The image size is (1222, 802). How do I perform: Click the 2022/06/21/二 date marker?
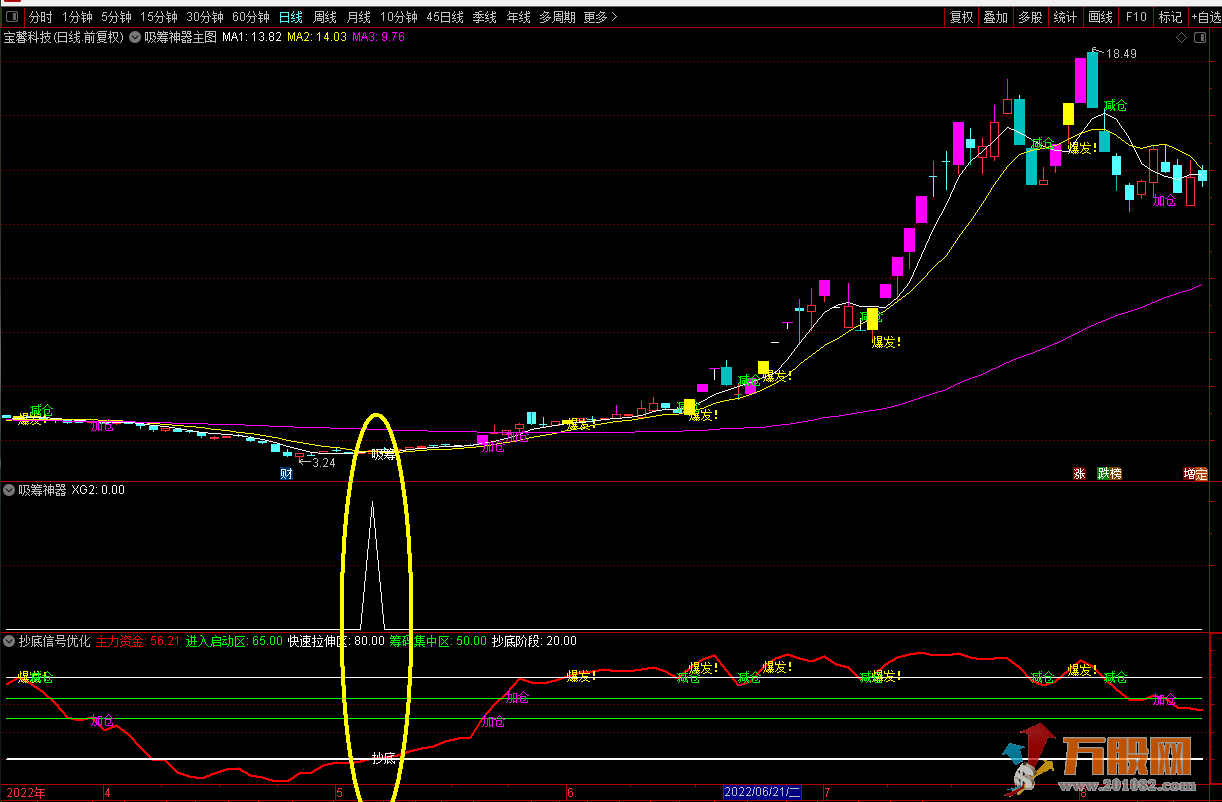coord(763,793)
